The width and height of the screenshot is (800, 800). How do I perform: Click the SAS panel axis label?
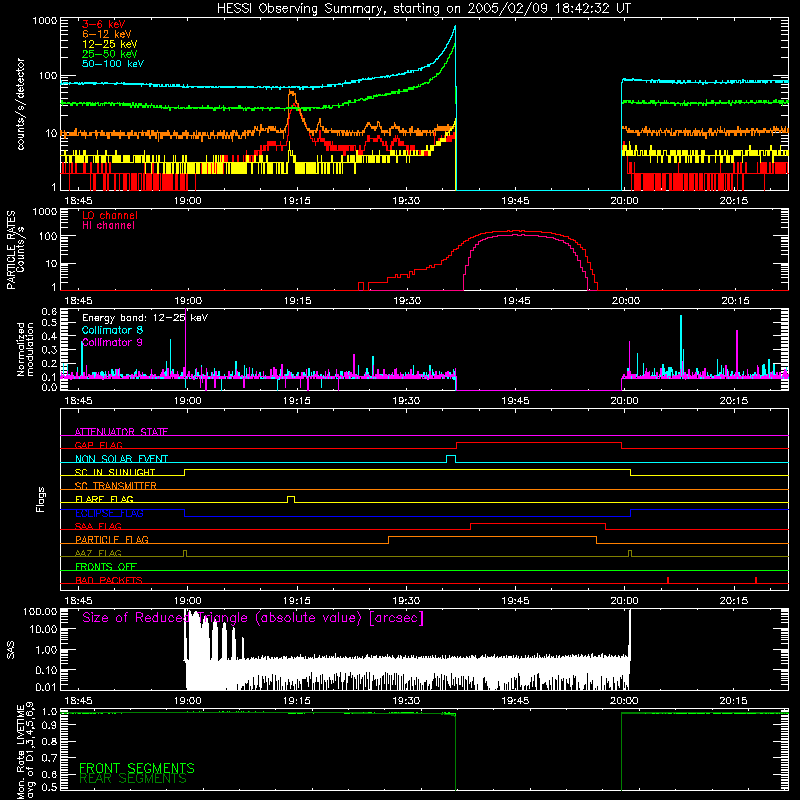(x=11, y=650)
